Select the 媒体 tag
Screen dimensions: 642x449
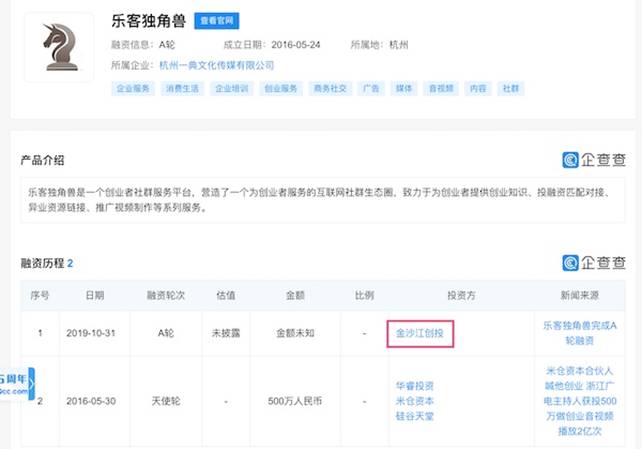point(404,88)
